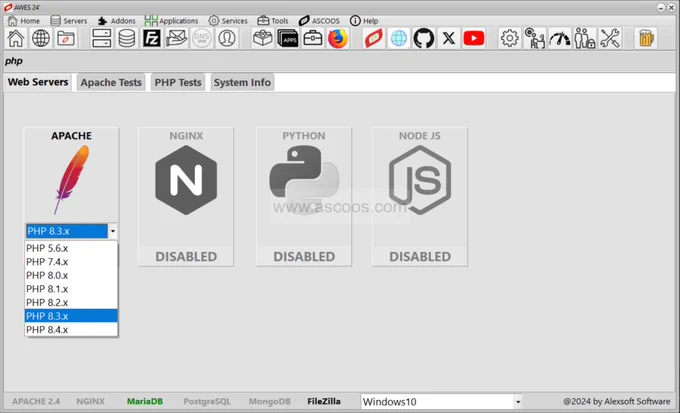The image size is (680, 413).
Task: Click the web servers rack icon
Action: pos(101,38)
